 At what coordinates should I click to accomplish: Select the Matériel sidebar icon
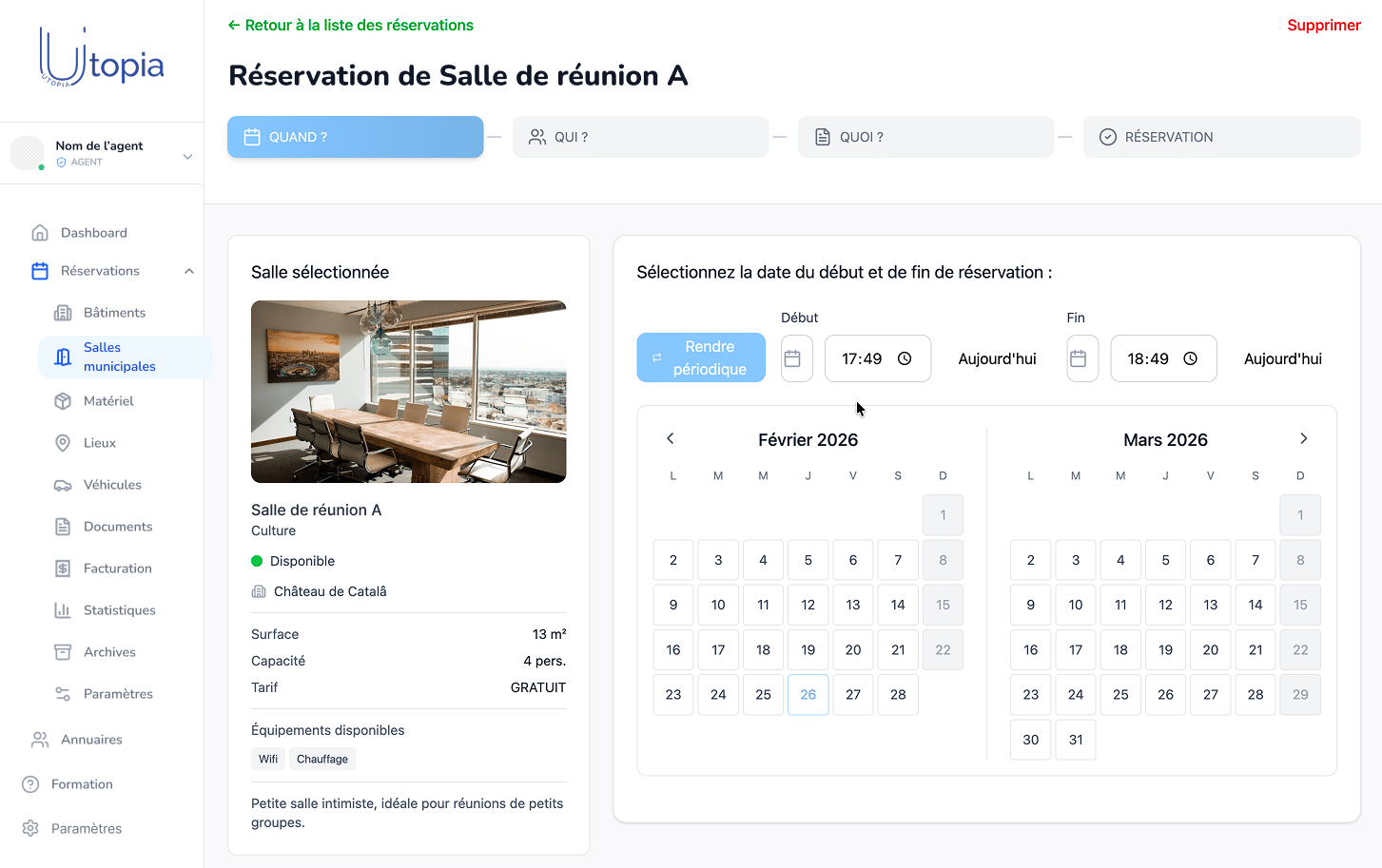(64, 400)
